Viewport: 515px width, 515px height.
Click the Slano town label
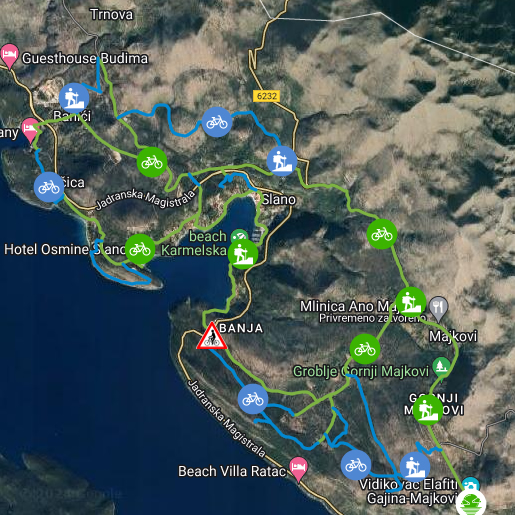(279, 200)
